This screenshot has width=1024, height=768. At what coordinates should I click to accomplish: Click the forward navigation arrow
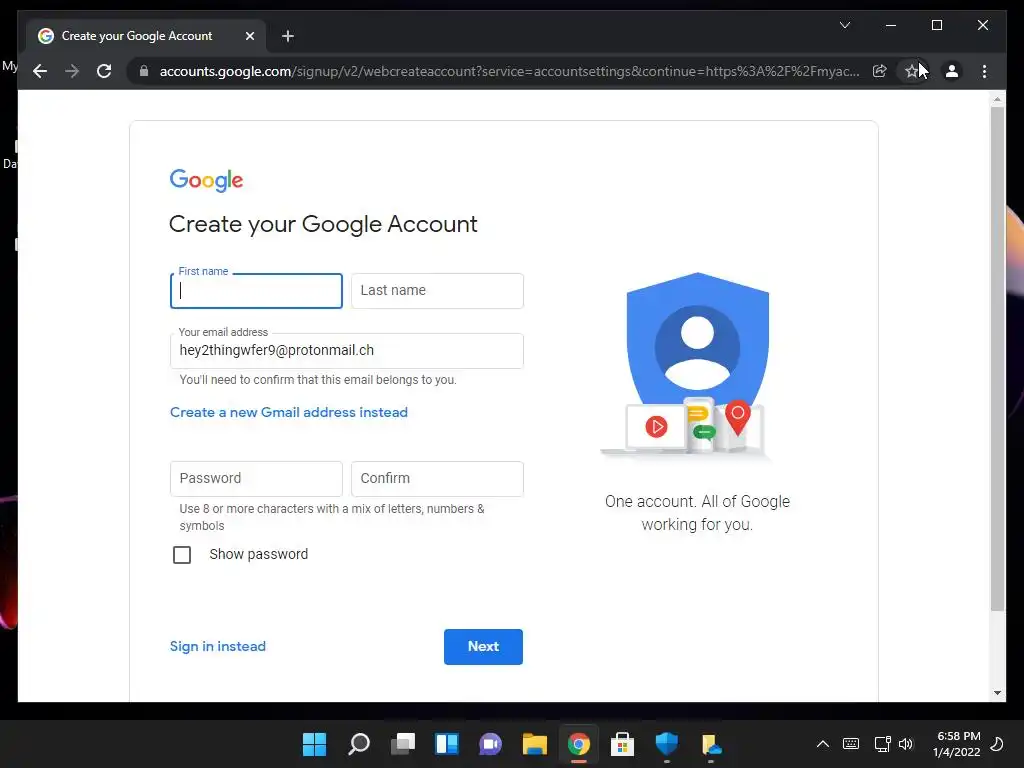point(72,71)
